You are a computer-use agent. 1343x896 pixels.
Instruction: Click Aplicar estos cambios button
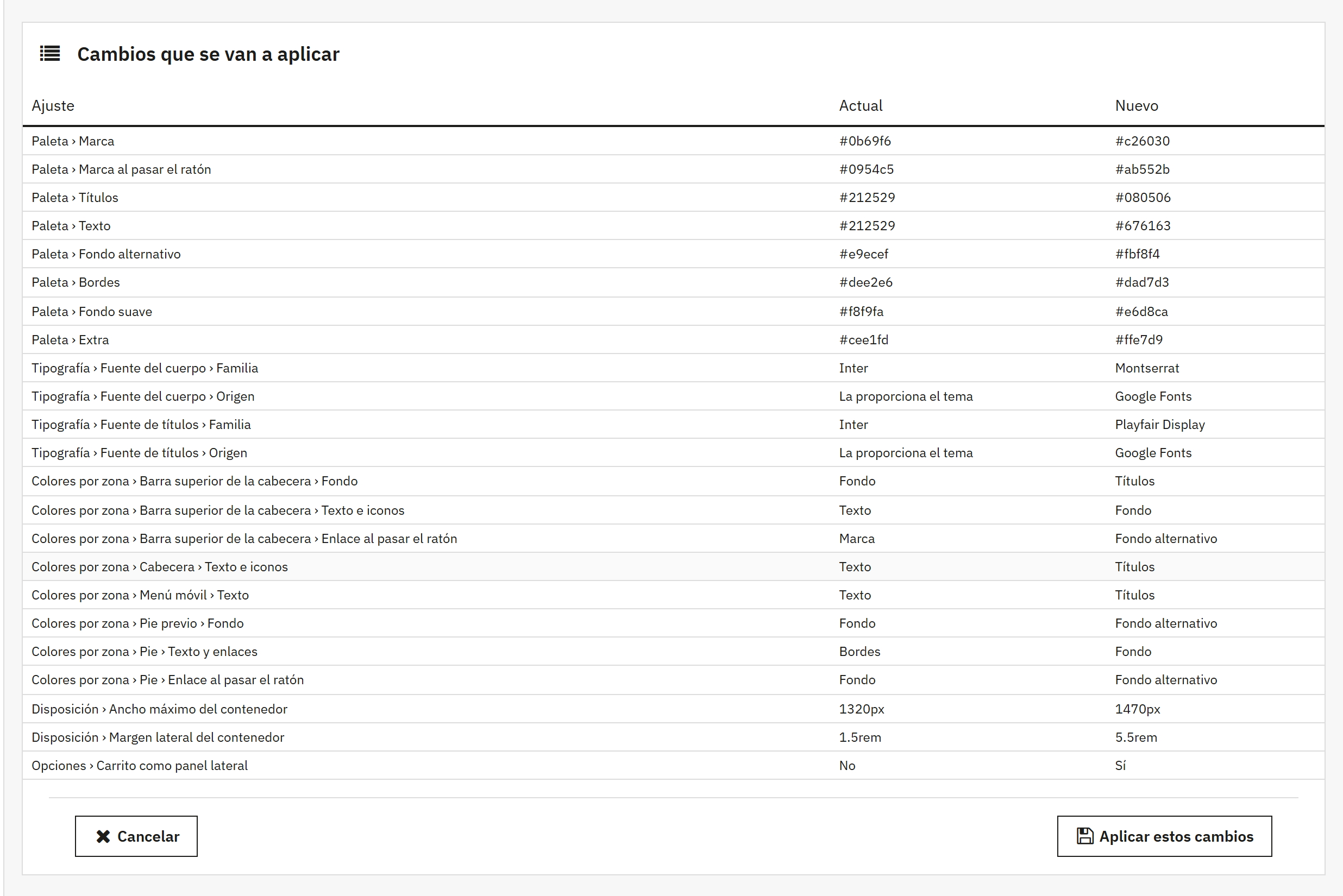coord(1164,836)
